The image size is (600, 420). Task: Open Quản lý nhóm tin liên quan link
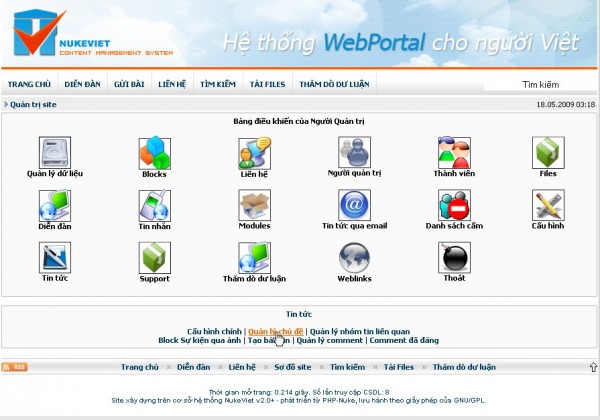[360, 332]
